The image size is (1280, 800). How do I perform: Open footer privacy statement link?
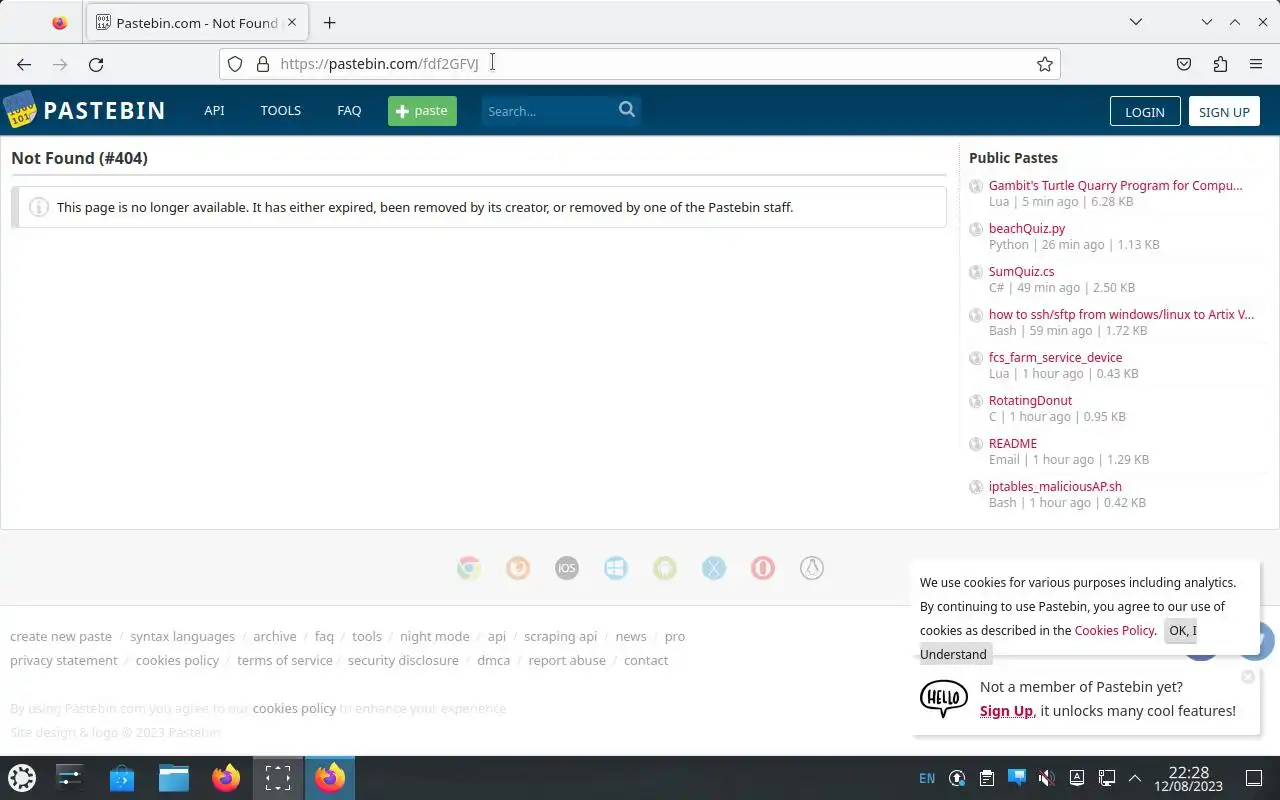click(x=64, y=660)
